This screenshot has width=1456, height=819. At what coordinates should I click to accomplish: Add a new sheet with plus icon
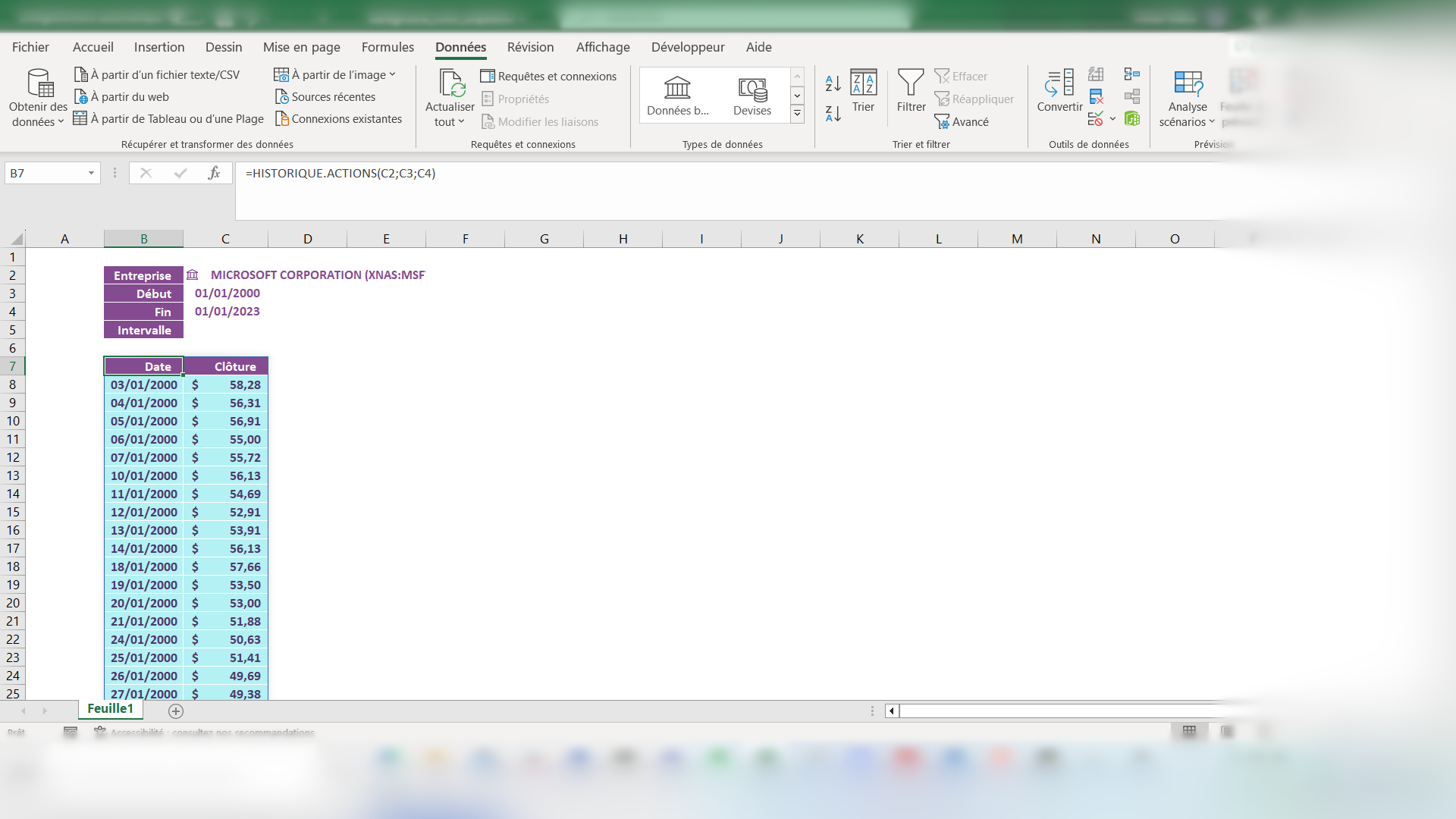pyautogui.click(x=176, y=711)
